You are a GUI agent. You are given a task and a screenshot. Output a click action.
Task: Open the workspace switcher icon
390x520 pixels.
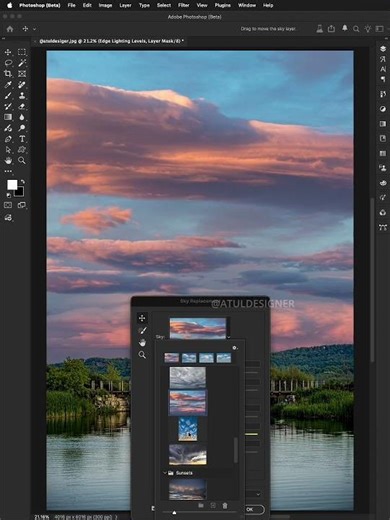380,29
